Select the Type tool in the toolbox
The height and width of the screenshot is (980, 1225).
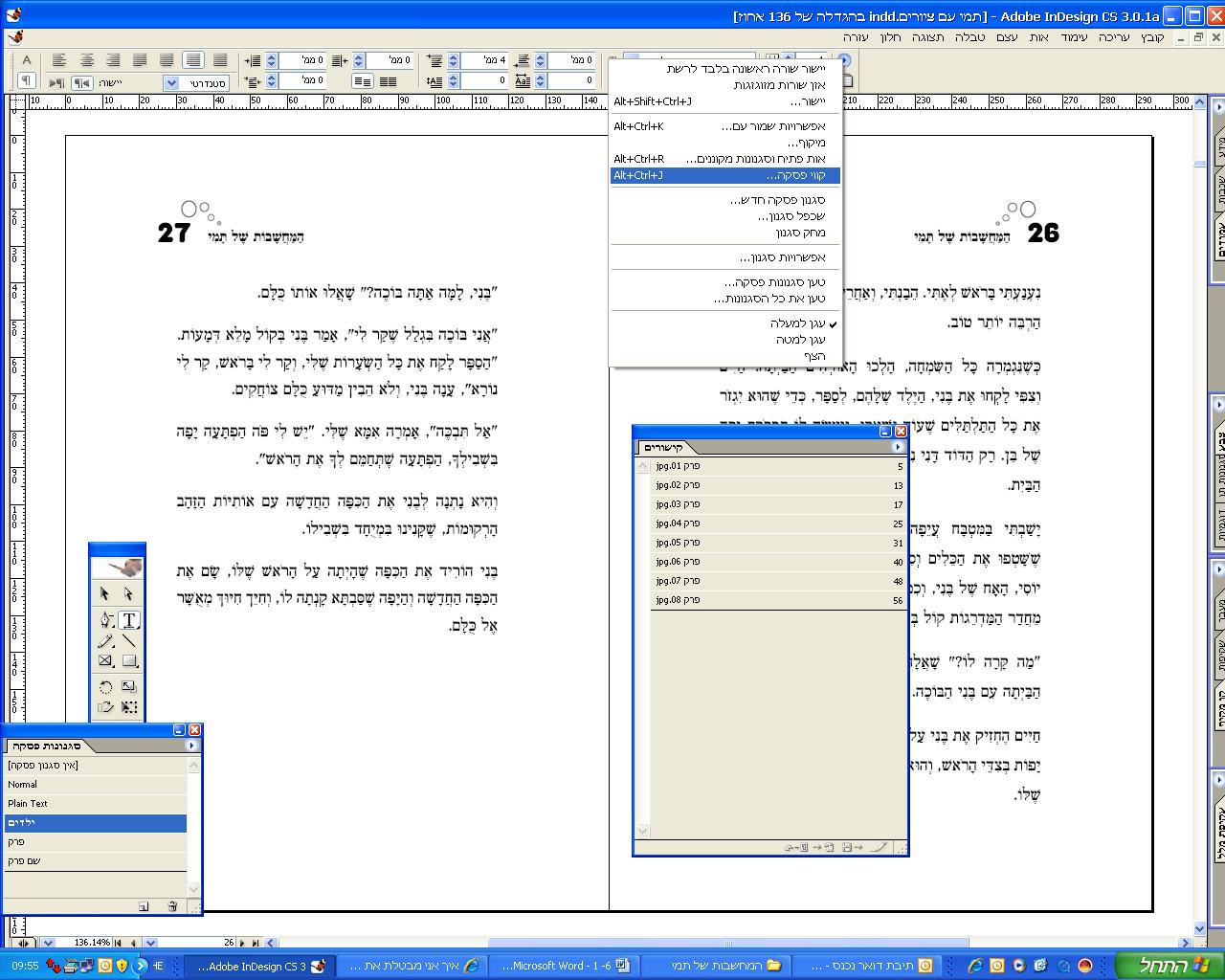point(128,620)
